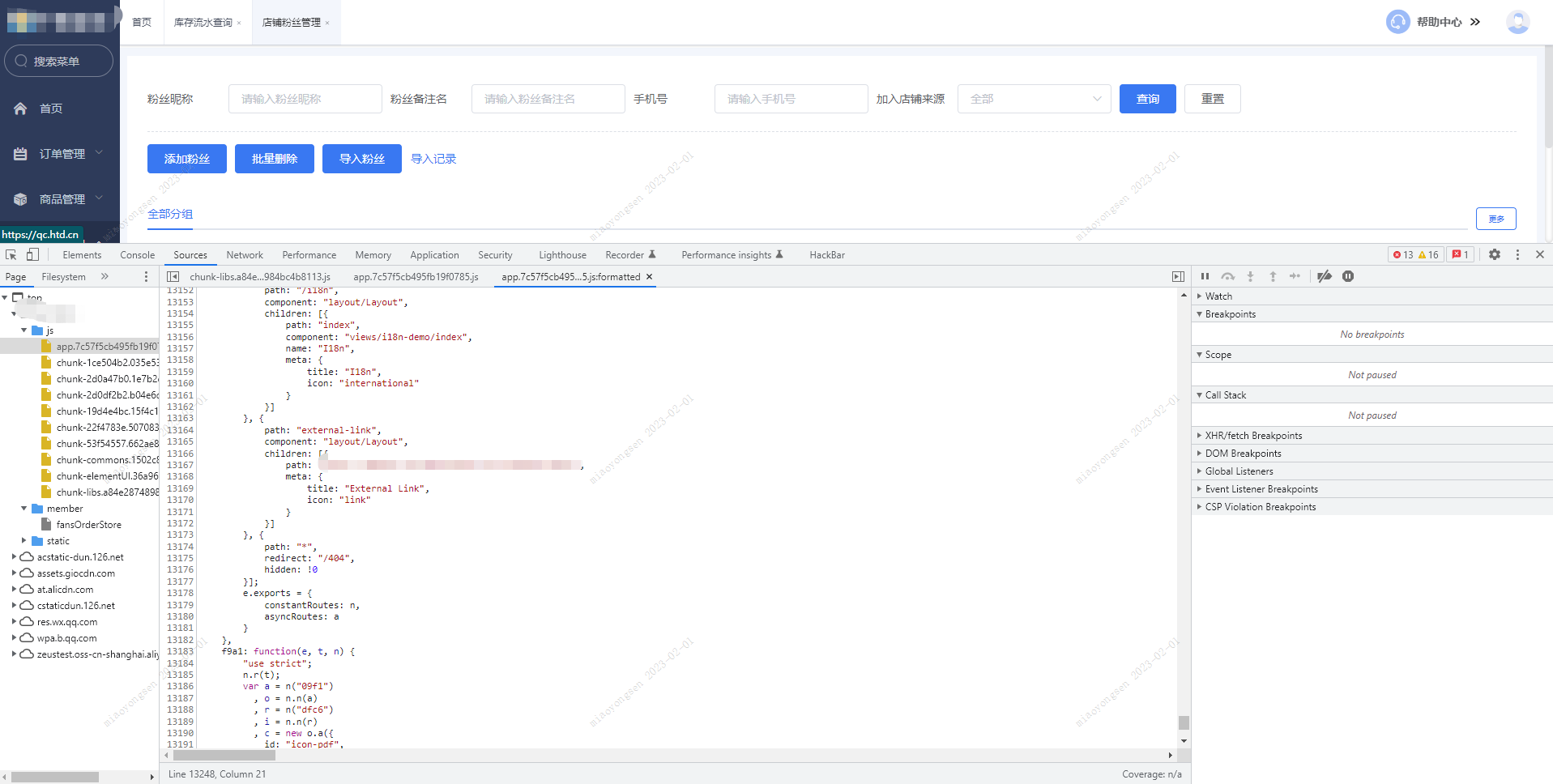Screen dimensions: 1553x784
Task: Click the 批量删除 button
Action: pyautogui.click(x=275, y=159)
